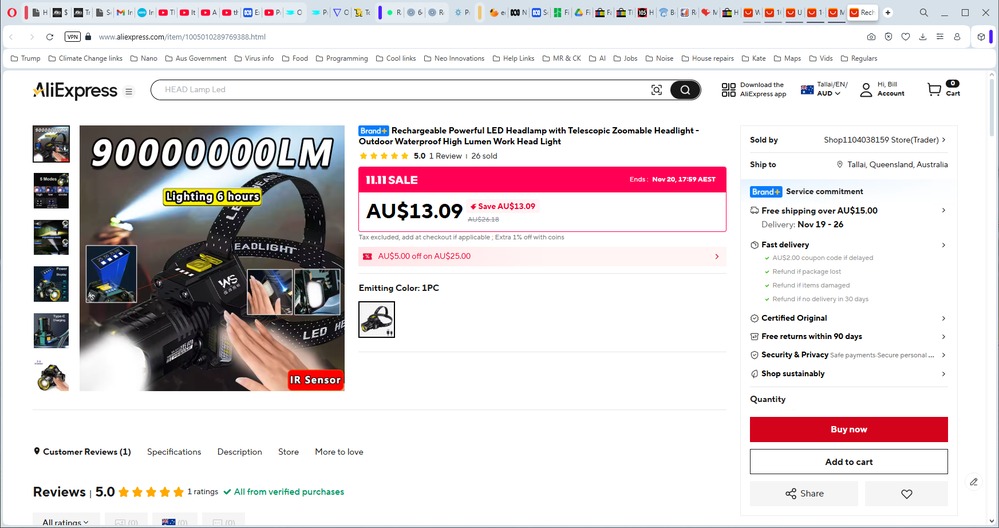Click the search magnifier icon button
The width and height of the screenshot is (999, 528).
point(685,90)
